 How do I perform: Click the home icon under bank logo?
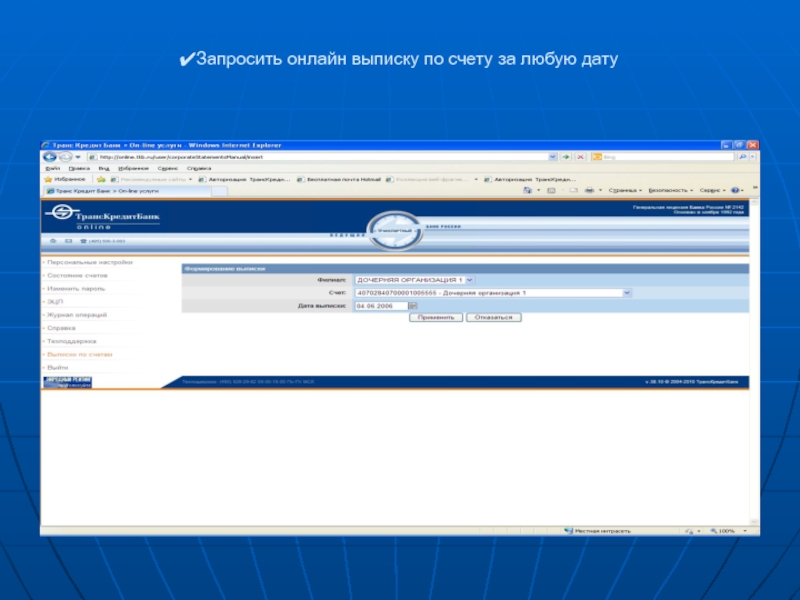[53, 241]
